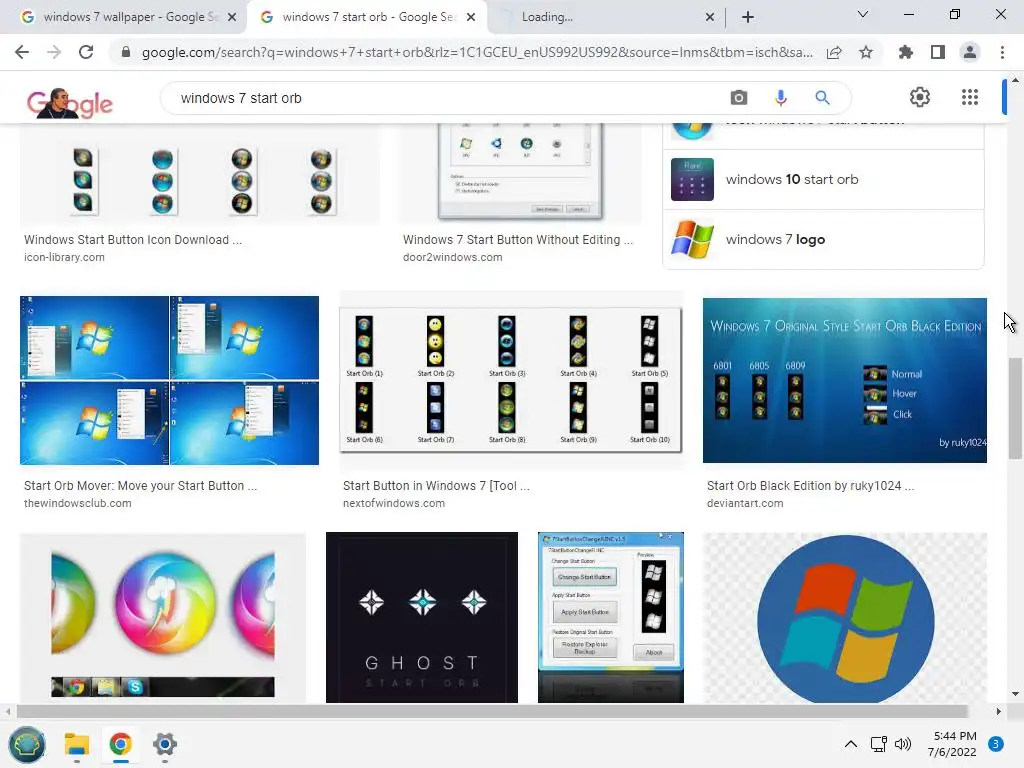Viewport: 1024px width, 768px height.
Task: Visit deviantart.com source link
Action: (745, 504)
